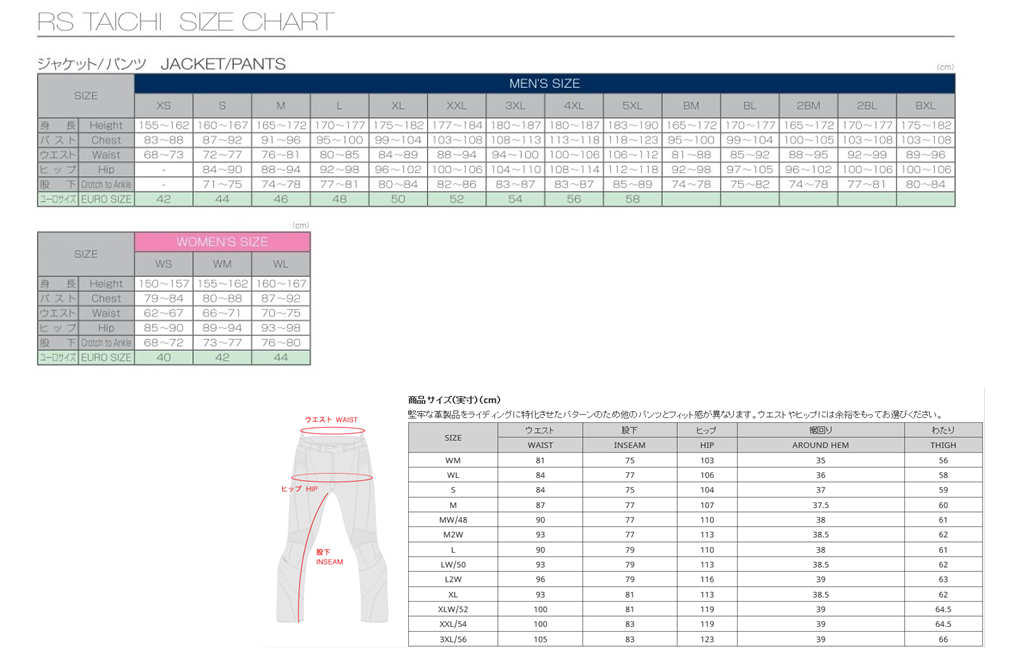Screen dimensions: 1009x649
Task: Select the WS column header in women's table
Action: [x=163, y=264]
